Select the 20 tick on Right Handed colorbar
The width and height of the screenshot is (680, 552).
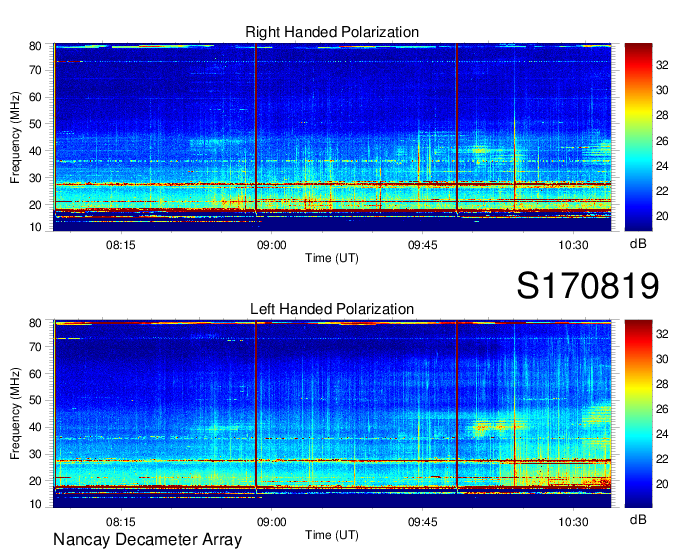point(662,216)
